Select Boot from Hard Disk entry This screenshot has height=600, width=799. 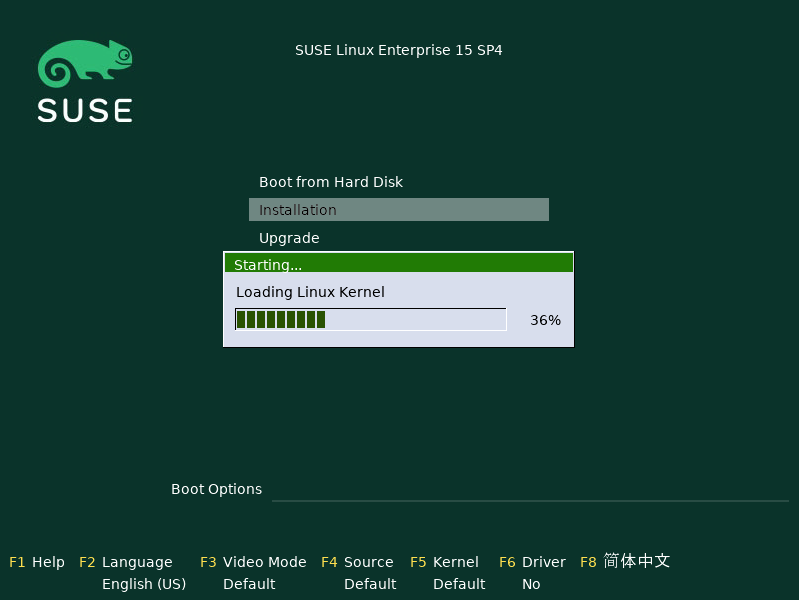pos(331,182)
